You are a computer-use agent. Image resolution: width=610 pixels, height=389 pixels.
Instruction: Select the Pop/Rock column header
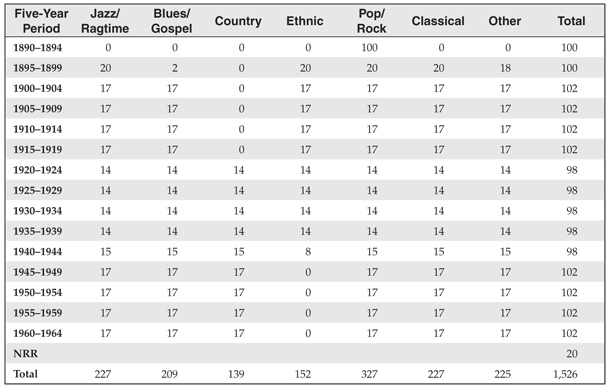(x=372, y=21)
